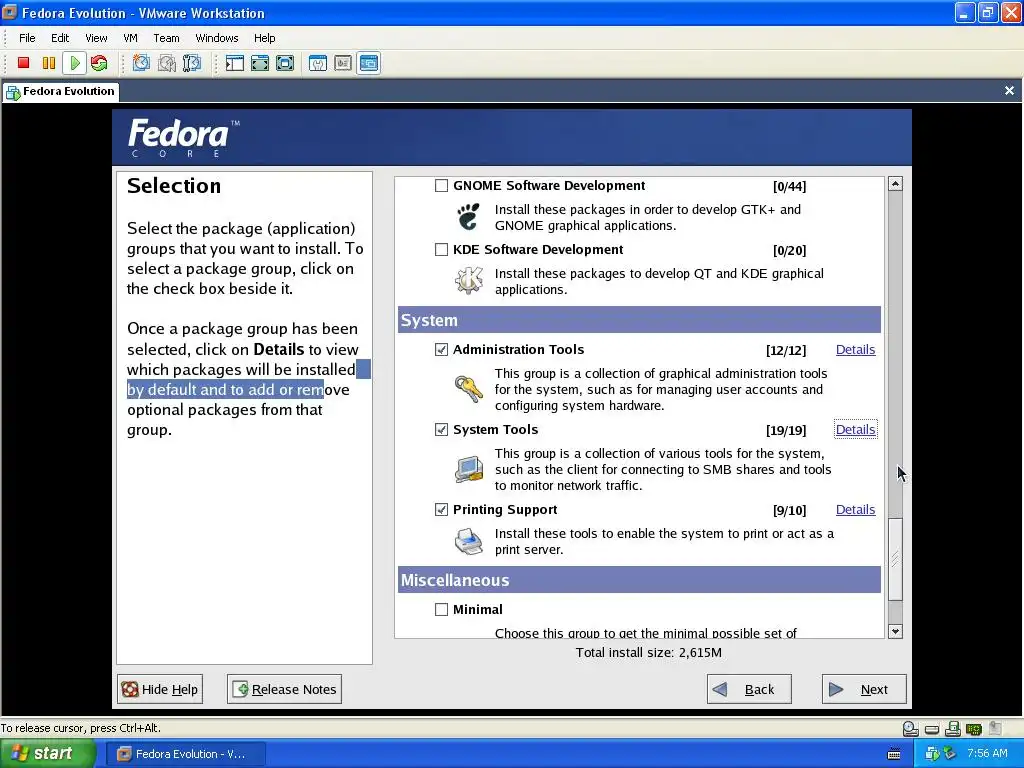
Task: Click the package list scrollbar thumb
Action: [x=895, y=559]
